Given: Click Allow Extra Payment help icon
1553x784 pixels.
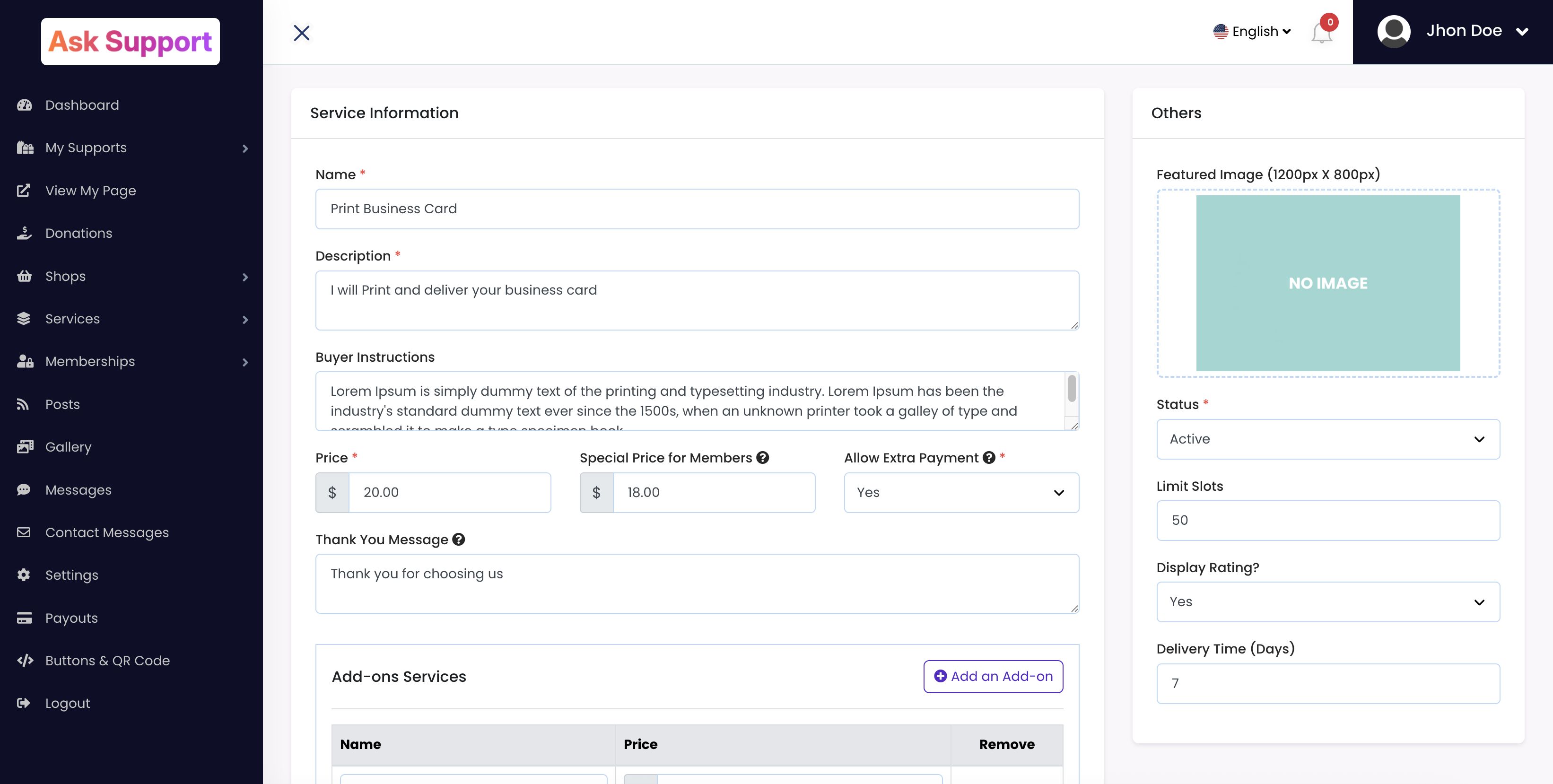Looking at the screenshot, I should pos(989,457).
